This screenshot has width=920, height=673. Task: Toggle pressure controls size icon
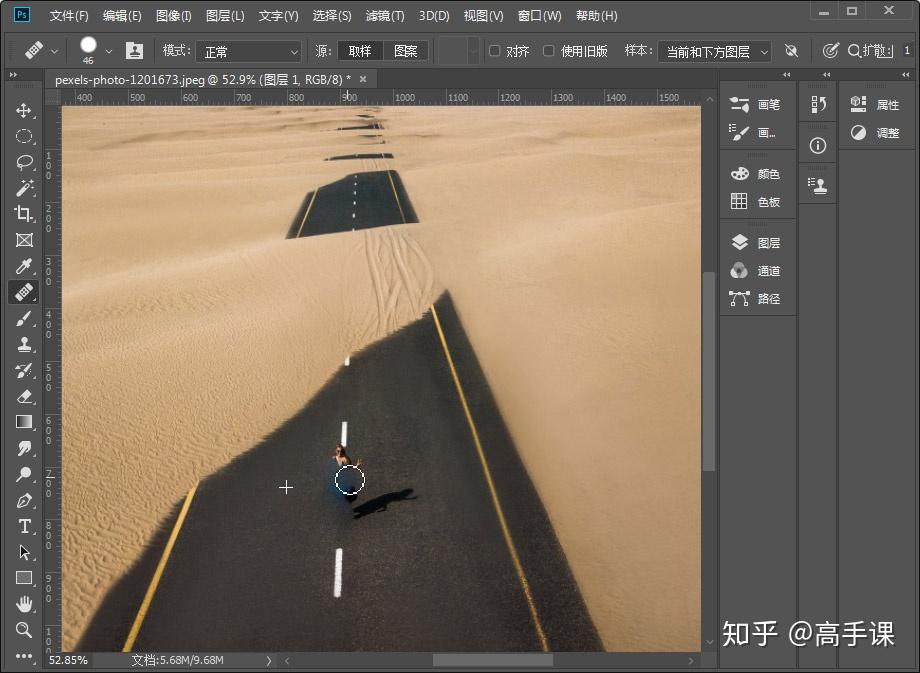830,51
